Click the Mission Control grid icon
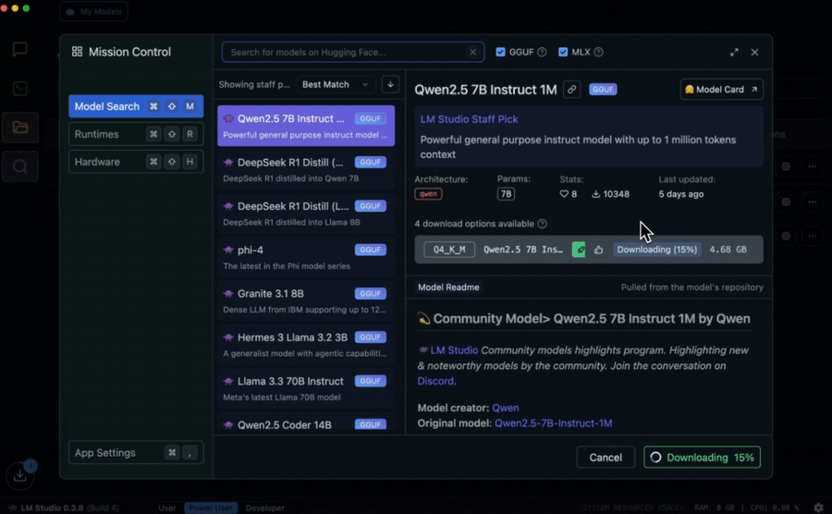 [77, 51]
